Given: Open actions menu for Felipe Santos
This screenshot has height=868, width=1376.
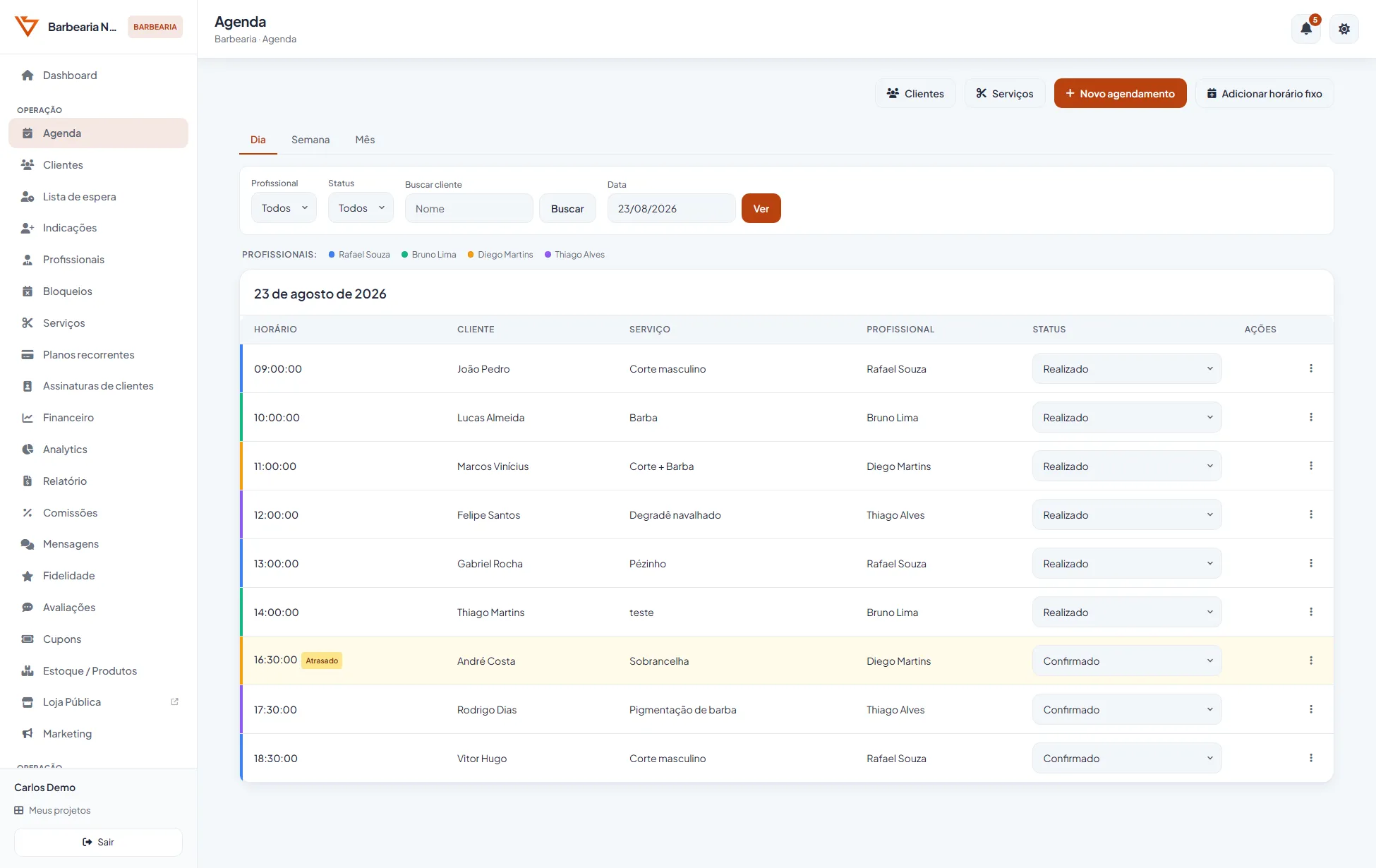Looking at the screenshot, I should pyautogui.click(x=1311, y=514).
